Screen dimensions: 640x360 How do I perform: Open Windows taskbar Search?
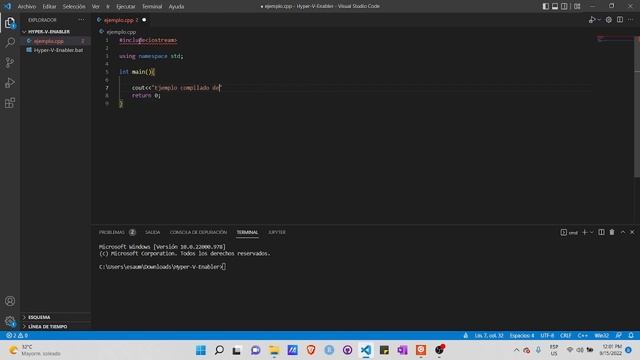click(x=219, y=350)
